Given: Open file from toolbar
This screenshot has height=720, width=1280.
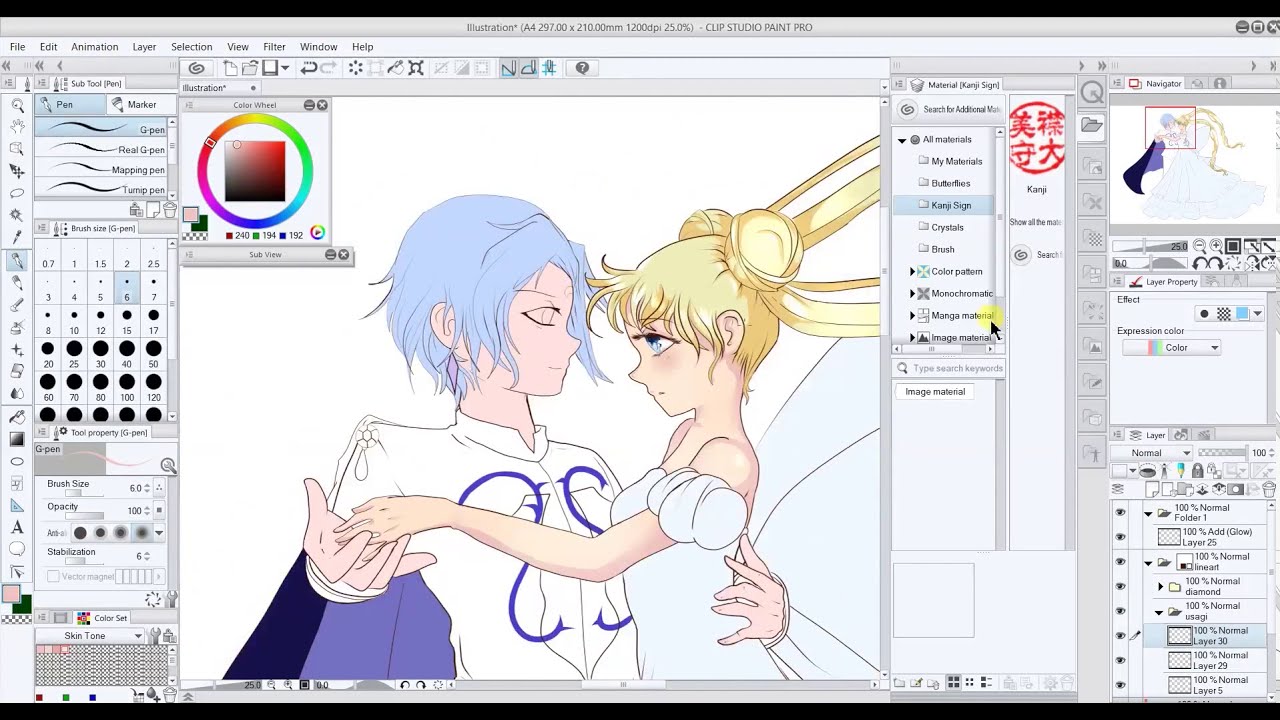Looking at the screenshot, I should pyautogui.click(x=250, y=68).
